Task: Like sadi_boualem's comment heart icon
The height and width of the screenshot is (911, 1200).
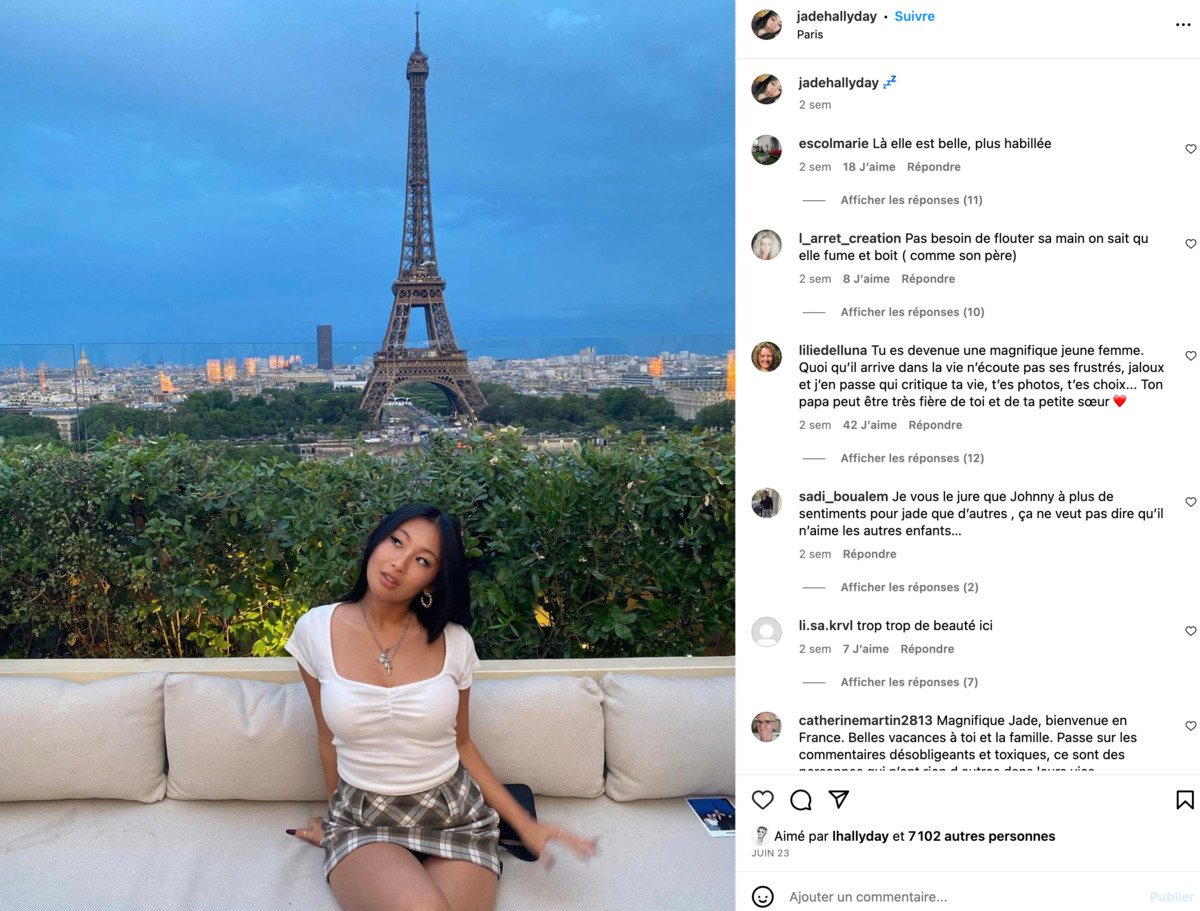Action: (1190, 502)
